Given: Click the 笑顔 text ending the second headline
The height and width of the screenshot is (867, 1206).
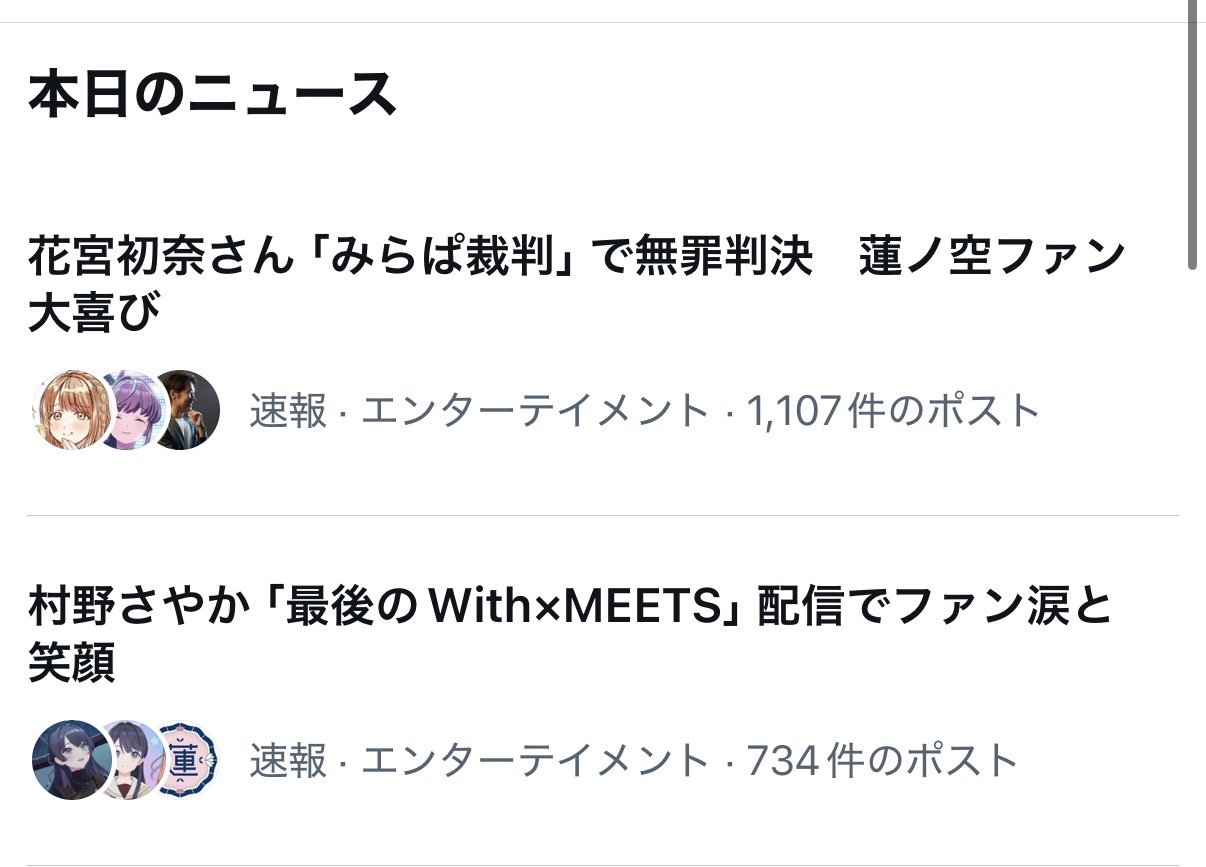Looking at the screenshot, I should coord(72,662).
